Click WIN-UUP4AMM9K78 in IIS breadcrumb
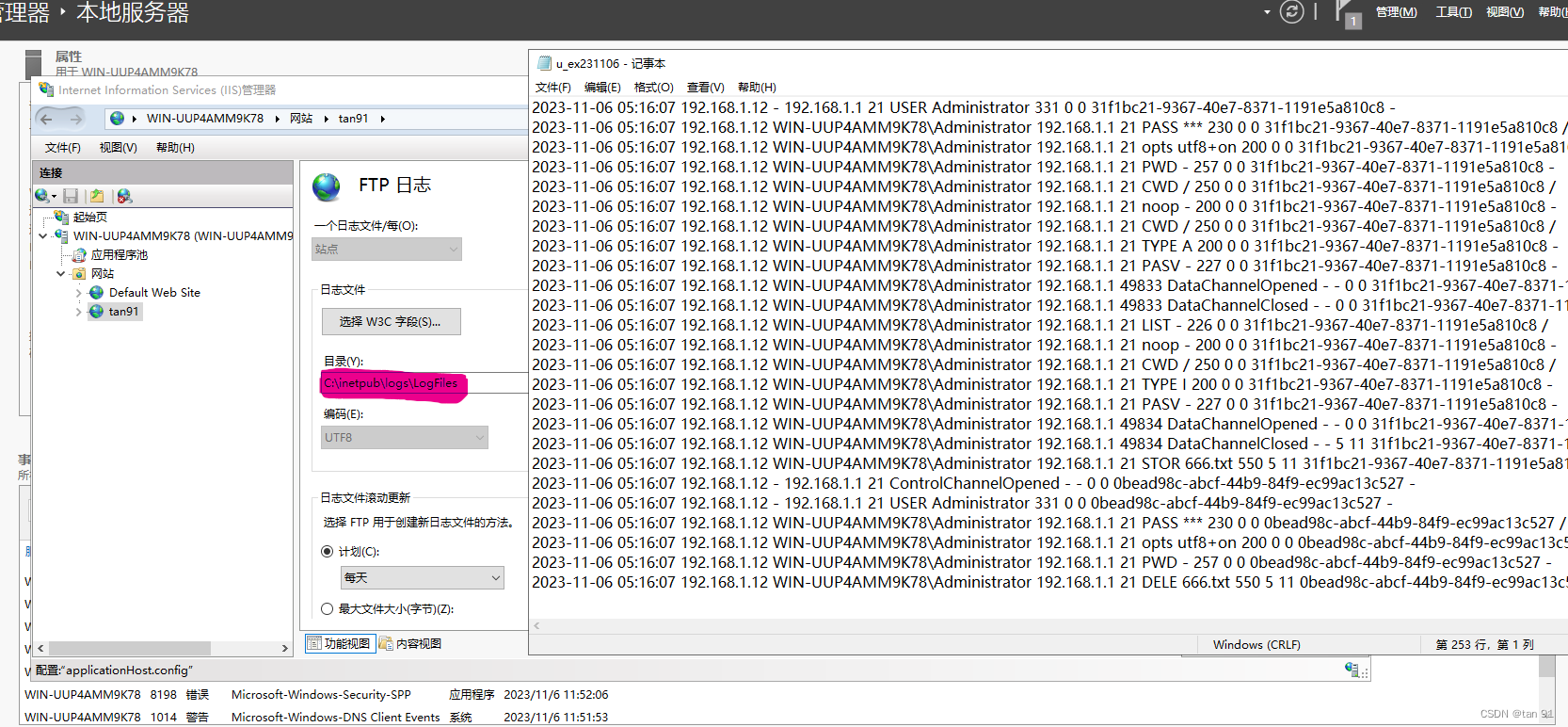This screenshot has width=1568, height=727. point(205,119)
